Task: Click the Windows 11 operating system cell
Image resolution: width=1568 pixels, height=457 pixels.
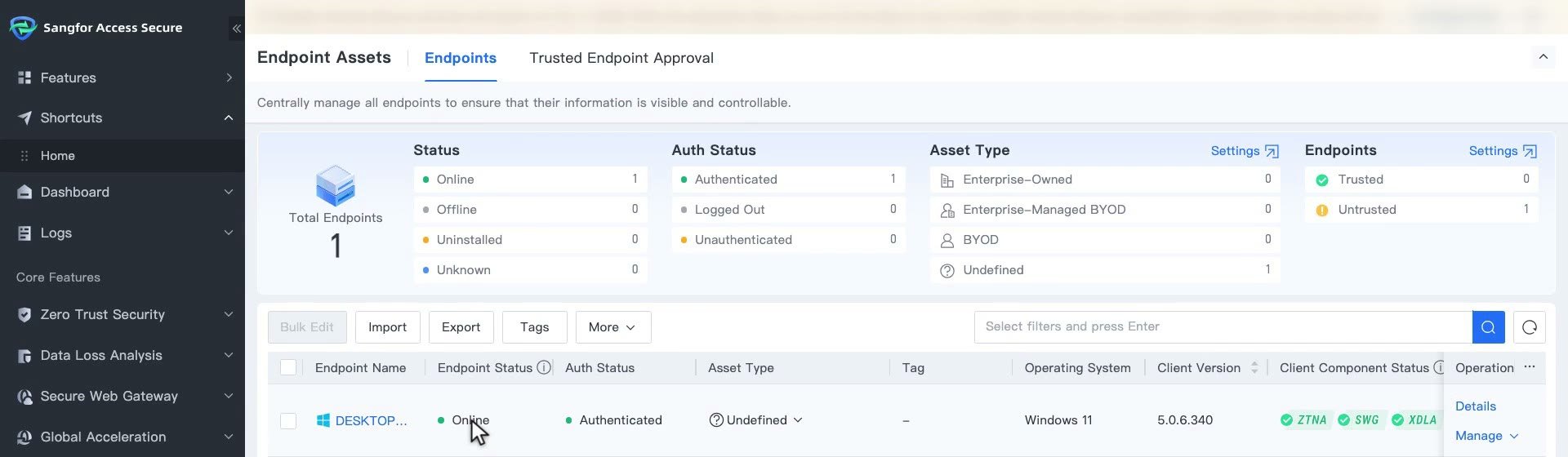Action: point(1058,420)
